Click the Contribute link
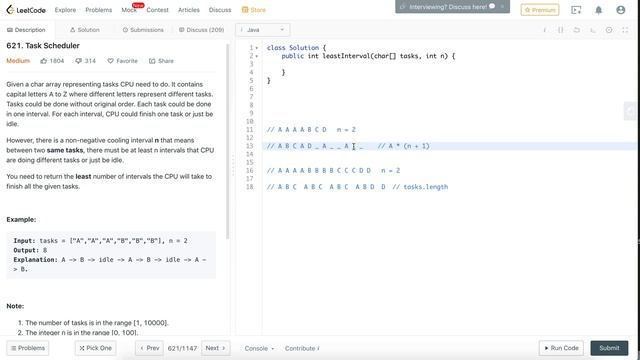 tap(302, 348)
